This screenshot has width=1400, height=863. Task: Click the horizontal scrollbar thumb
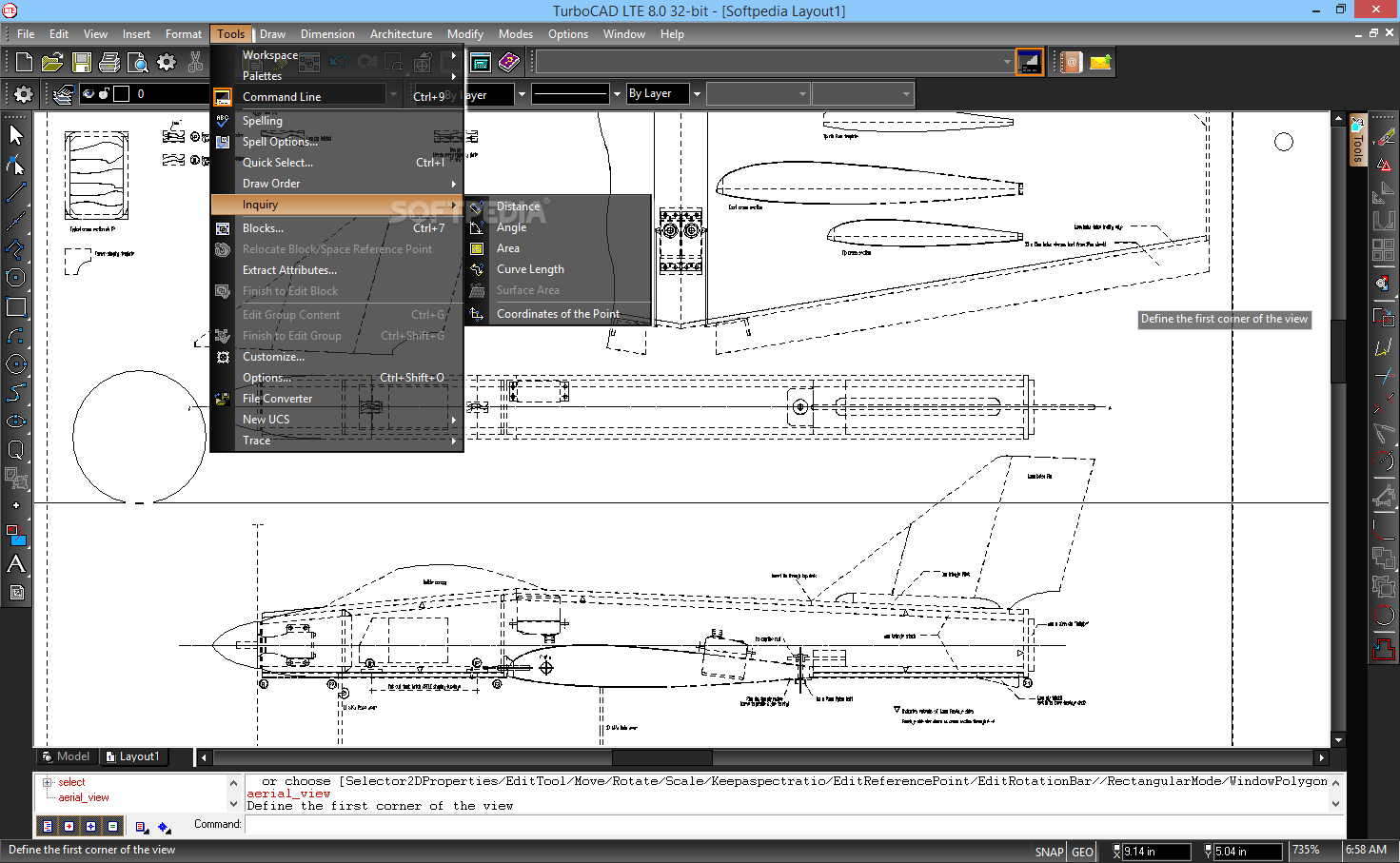coord(661,758)
